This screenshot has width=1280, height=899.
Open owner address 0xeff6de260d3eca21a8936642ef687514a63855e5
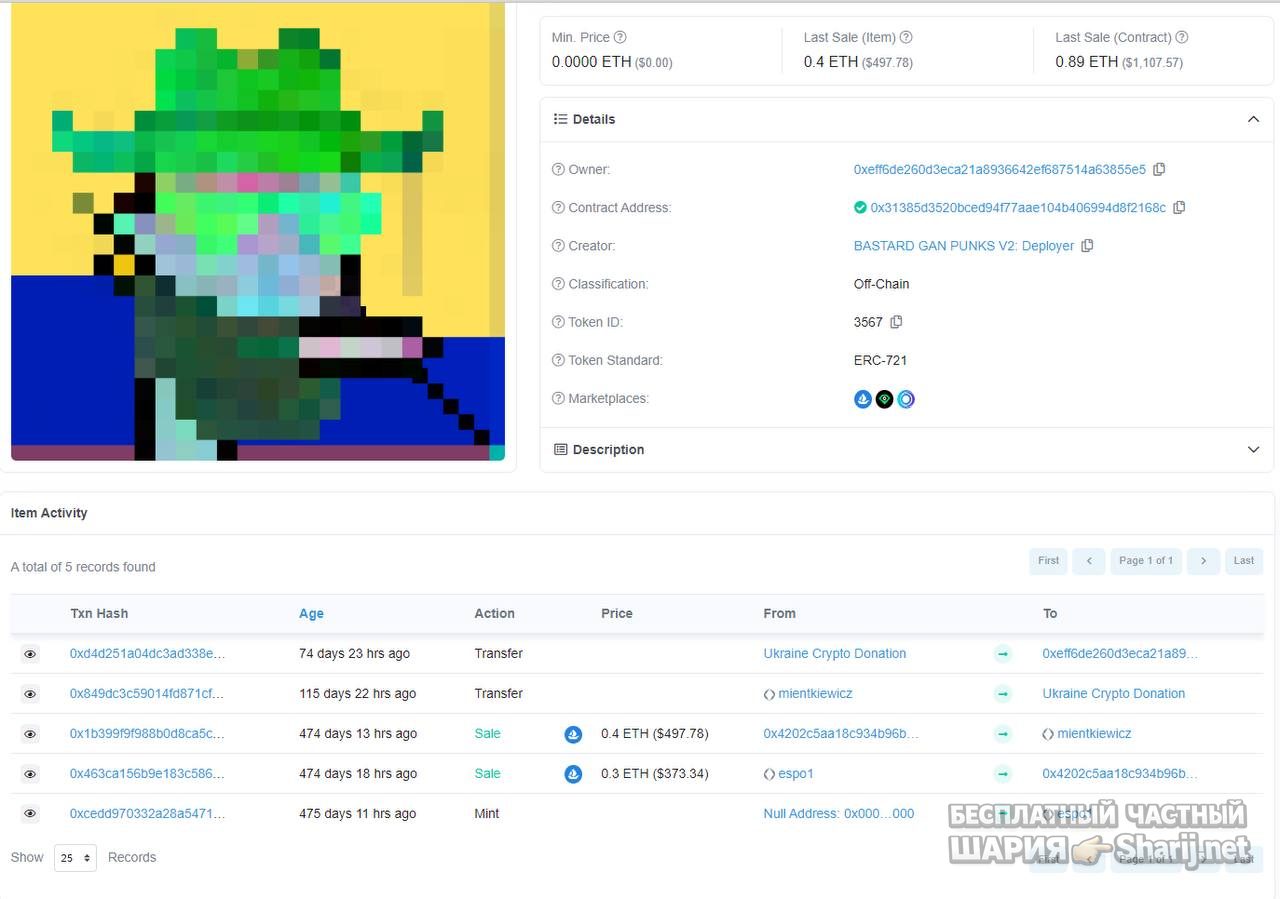(x=1000, y=170)
